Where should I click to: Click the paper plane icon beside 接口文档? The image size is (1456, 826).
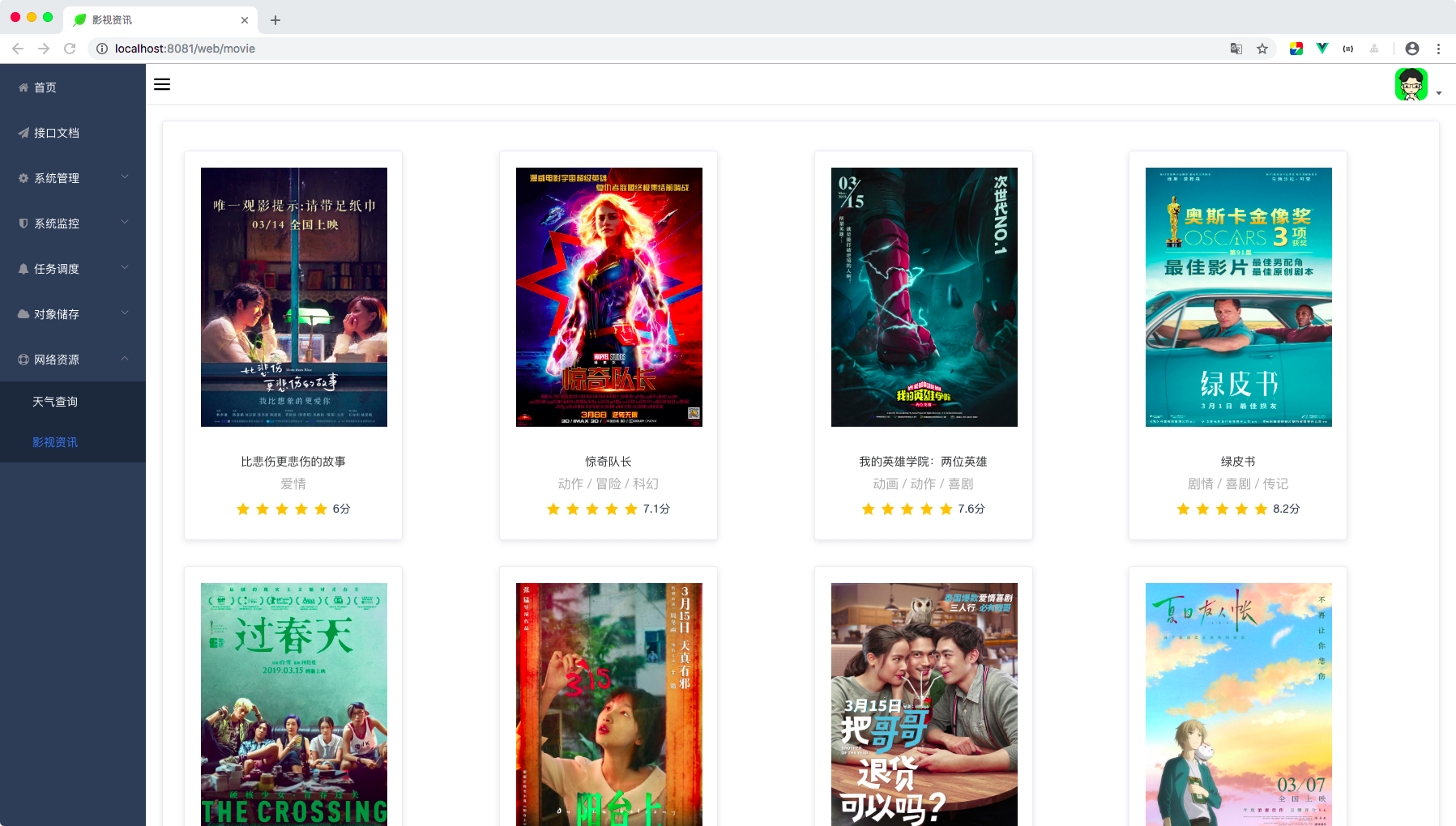coord(23,133)
